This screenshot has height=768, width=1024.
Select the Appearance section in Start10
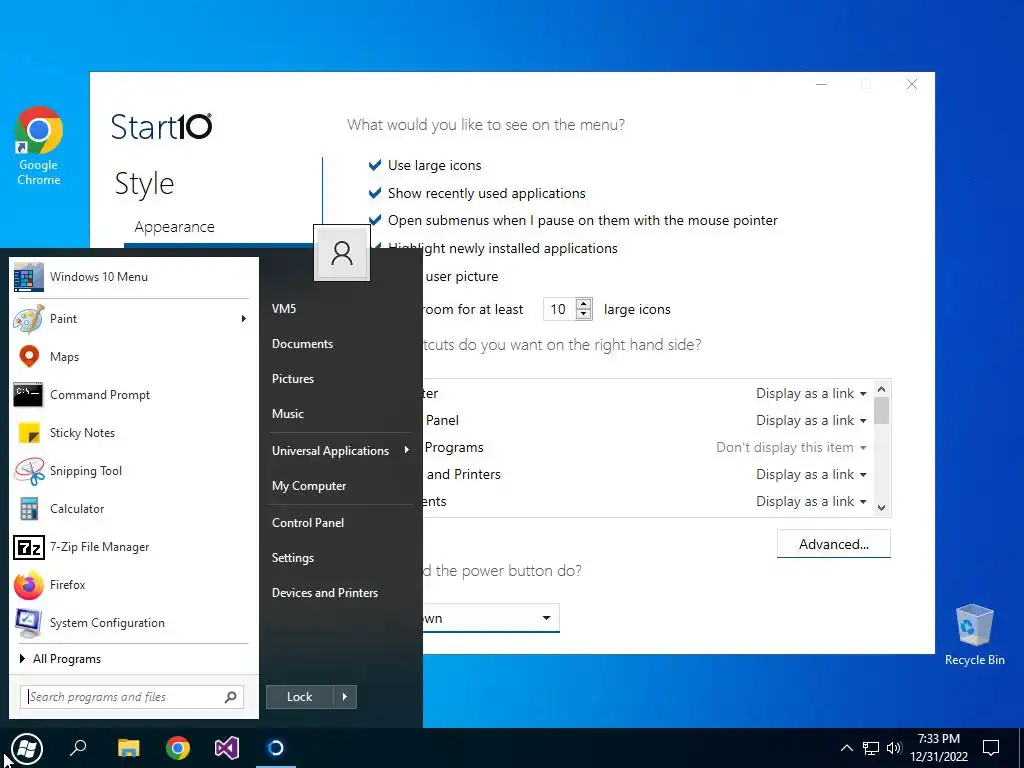point(174,227)
